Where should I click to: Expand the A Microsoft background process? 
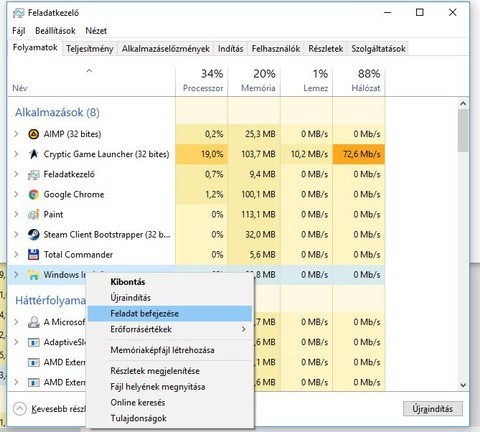pos(16,322)
